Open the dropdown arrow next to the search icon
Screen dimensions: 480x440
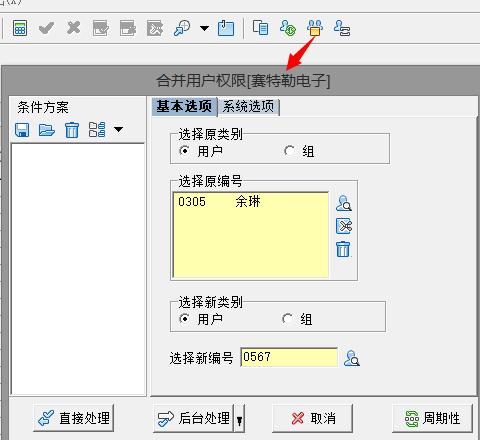[204, 28]
